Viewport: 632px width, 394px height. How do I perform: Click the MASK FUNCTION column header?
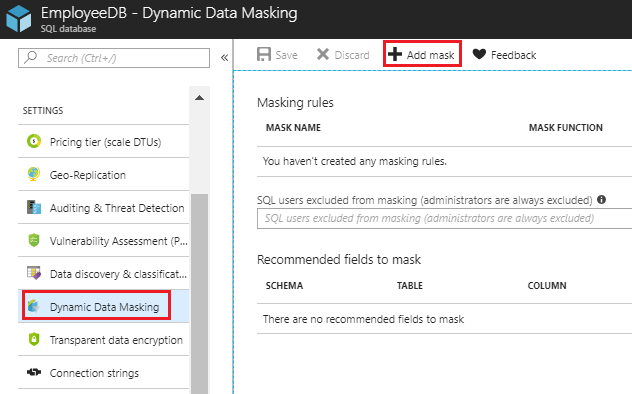pos(565,128)
